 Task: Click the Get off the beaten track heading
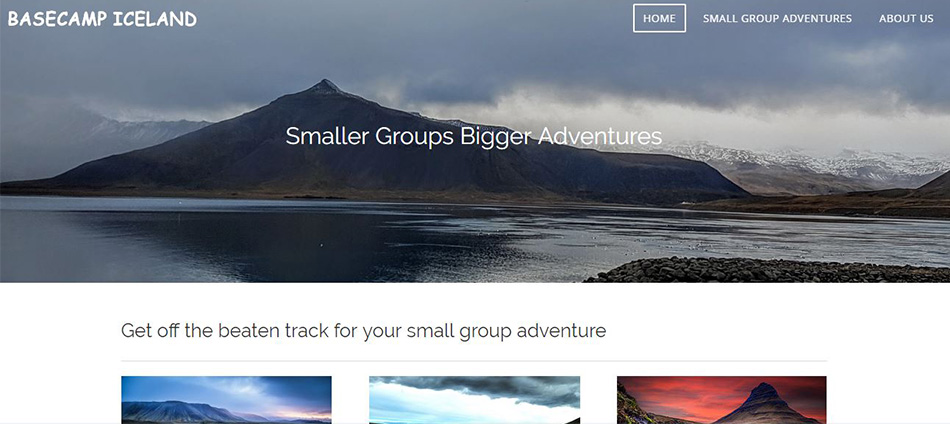coord(364,331)
